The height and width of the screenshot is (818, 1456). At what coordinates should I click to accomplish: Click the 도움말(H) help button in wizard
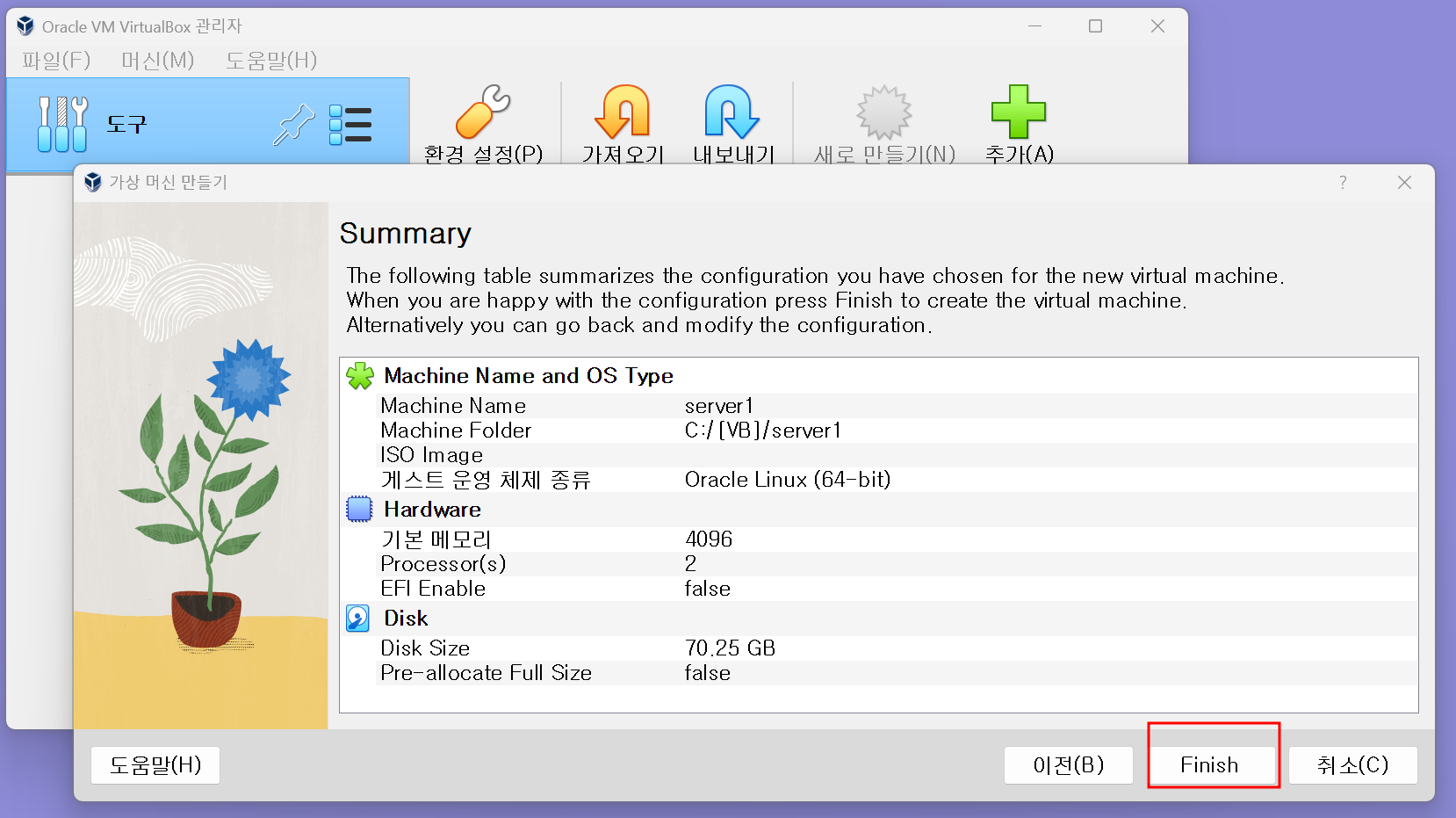click(155, 765)
